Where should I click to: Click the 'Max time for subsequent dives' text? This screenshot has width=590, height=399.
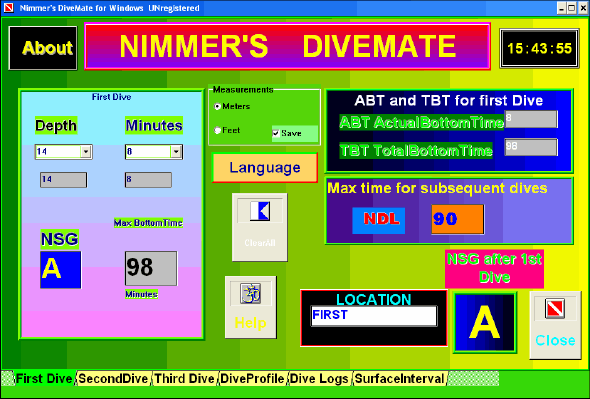[437, 188]
